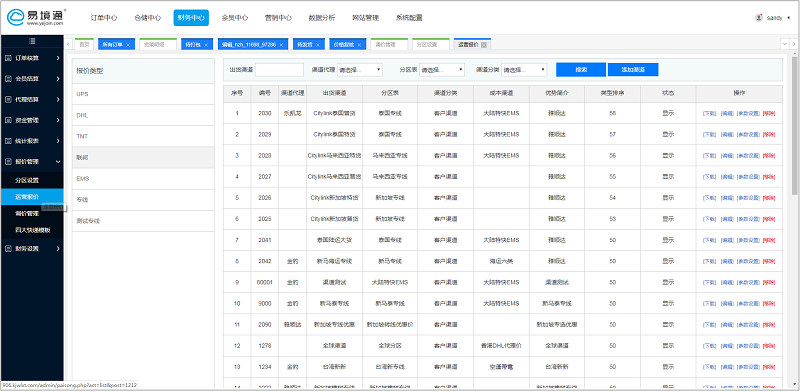Close the 待打包 tab with its X
This screenshot has height=392, width=800.
(x=206, y=45)
